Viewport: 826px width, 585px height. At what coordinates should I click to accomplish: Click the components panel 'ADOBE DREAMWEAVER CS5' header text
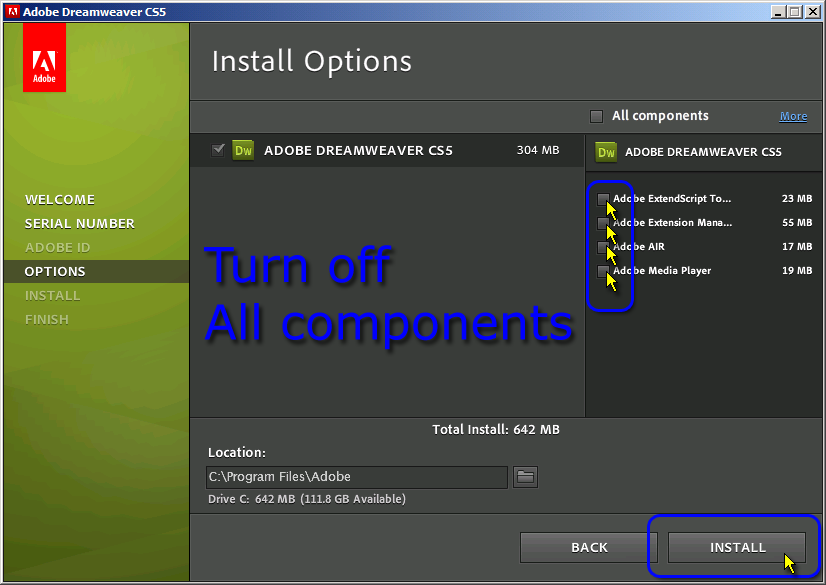[x=703, y=152]
